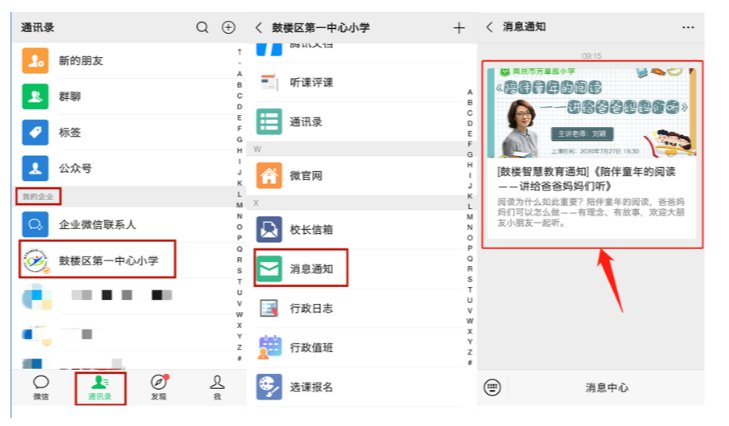Tap the plus icon in school header

click(x=459, y=28)
